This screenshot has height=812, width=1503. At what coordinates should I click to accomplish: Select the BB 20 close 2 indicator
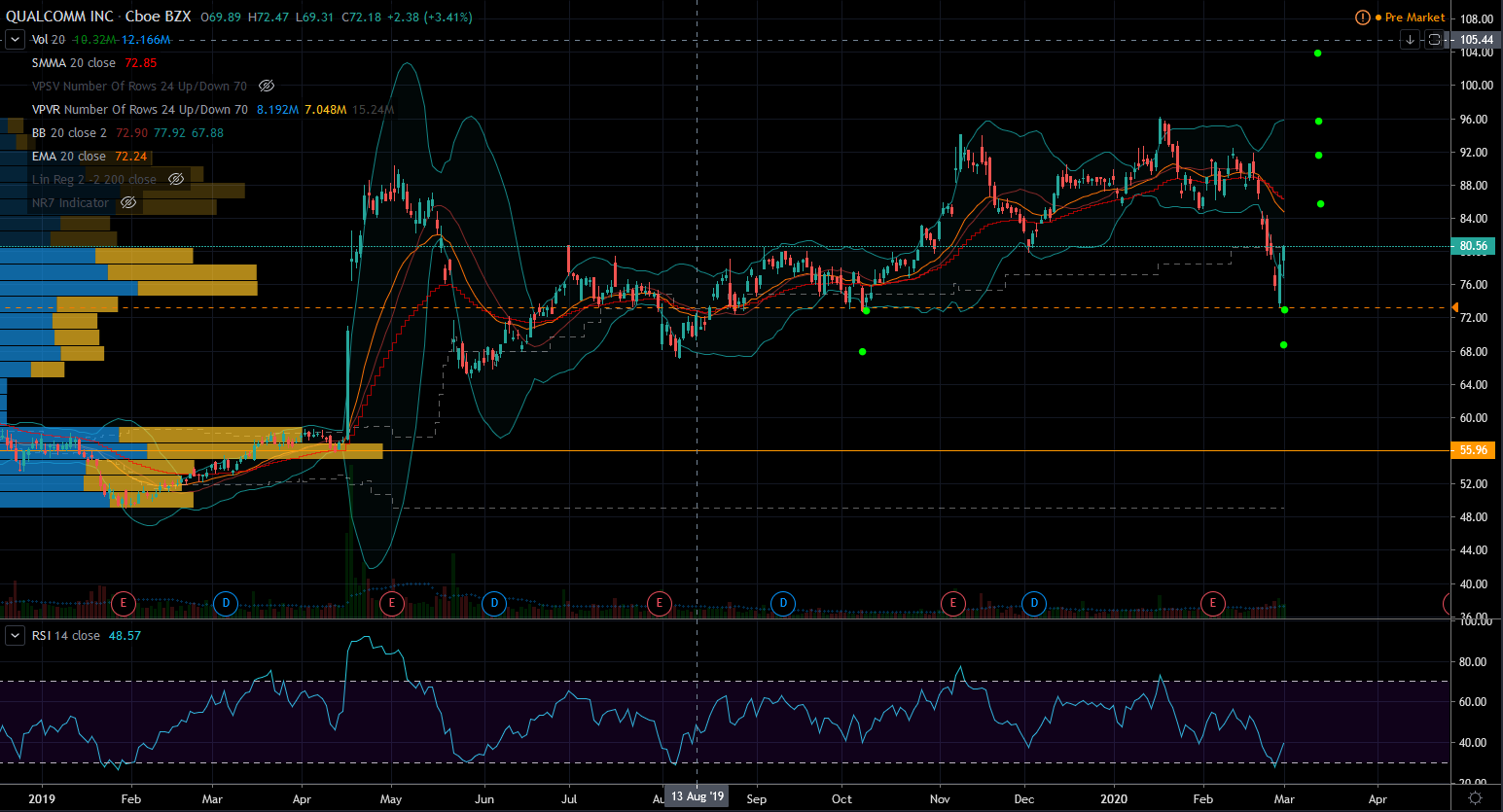click(x=69, y=133)
